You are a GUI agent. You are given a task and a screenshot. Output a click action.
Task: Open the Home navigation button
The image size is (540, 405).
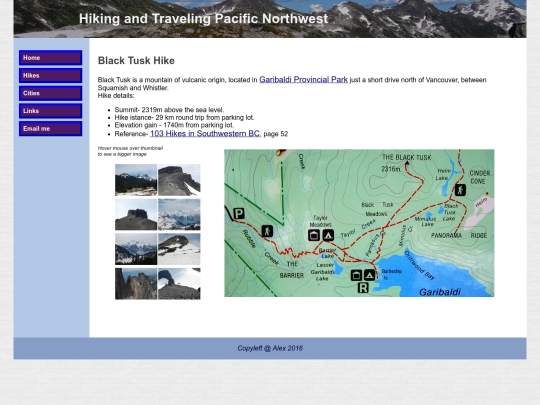51,58
